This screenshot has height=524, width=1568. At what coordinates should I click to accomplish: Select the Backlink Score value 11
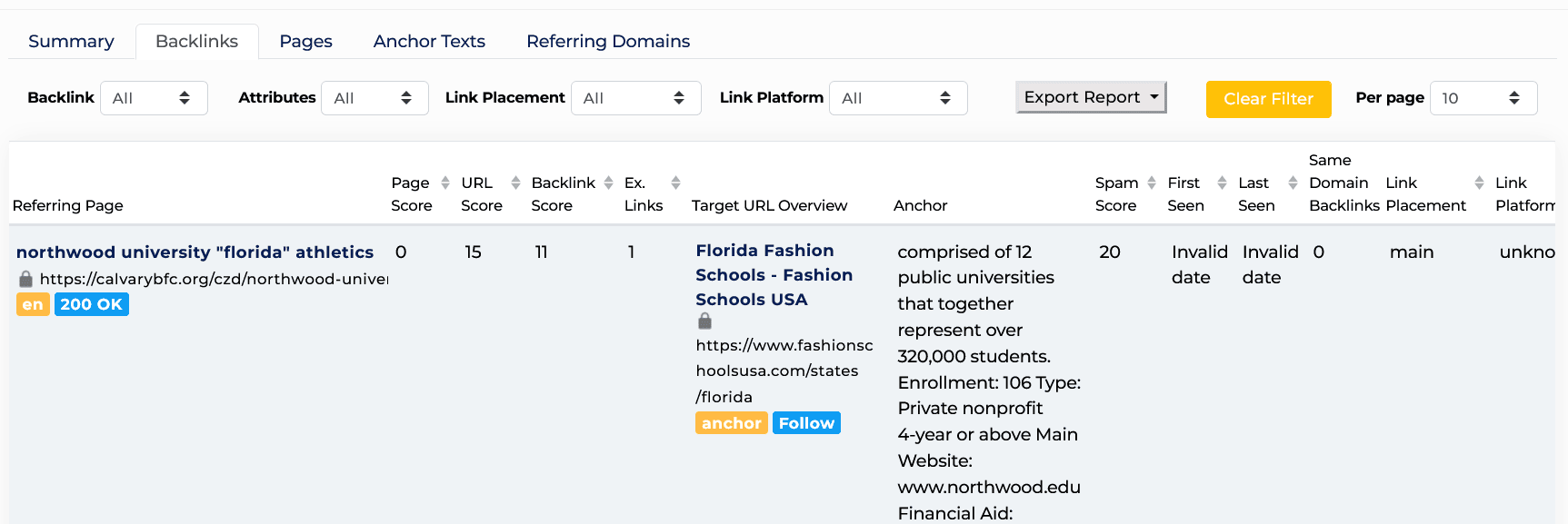tap(541, 252)
